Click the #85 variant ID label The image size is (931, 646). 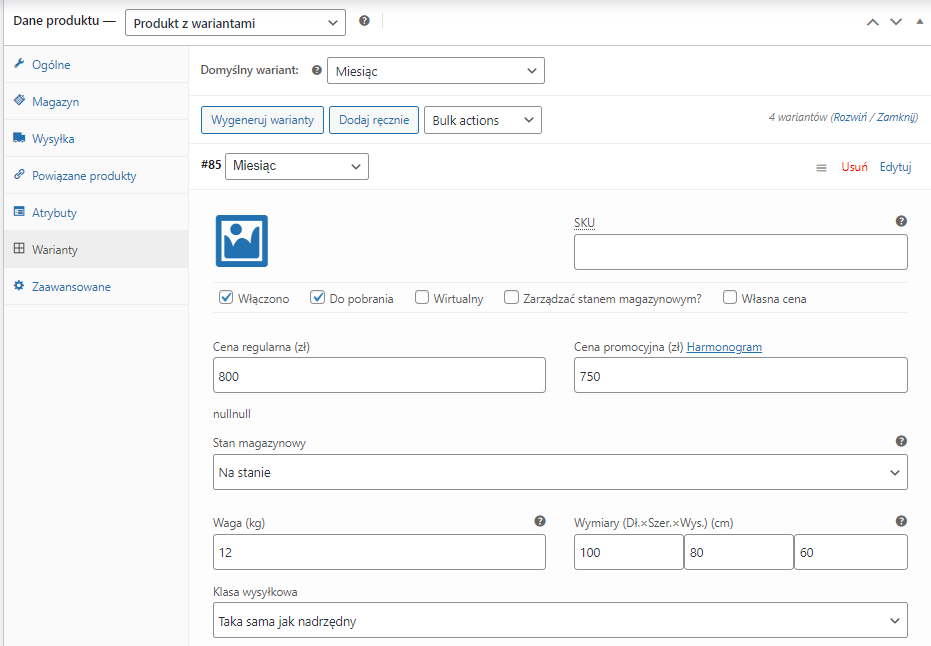pos(211,164)
